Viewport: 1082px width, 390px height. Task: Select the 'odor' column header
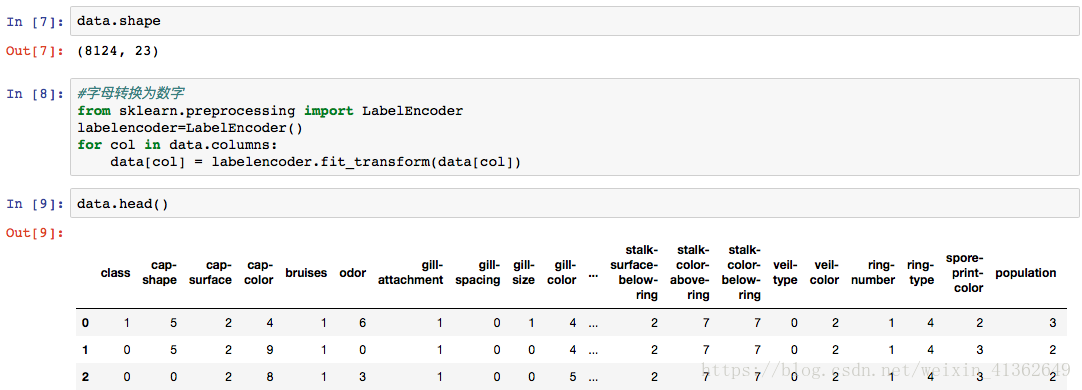point(353,273)
